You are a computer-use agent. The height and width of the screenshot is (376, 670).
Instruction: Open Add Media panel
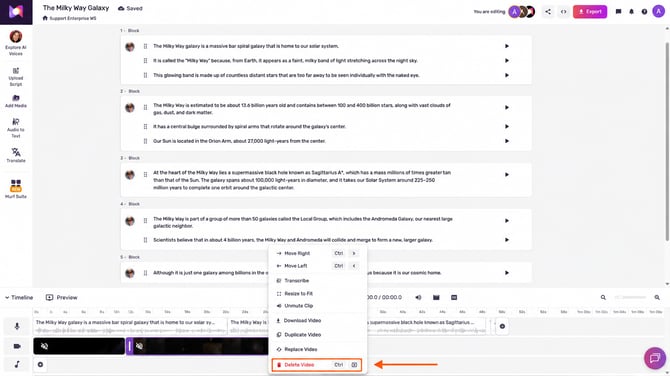tap(16, 101)
